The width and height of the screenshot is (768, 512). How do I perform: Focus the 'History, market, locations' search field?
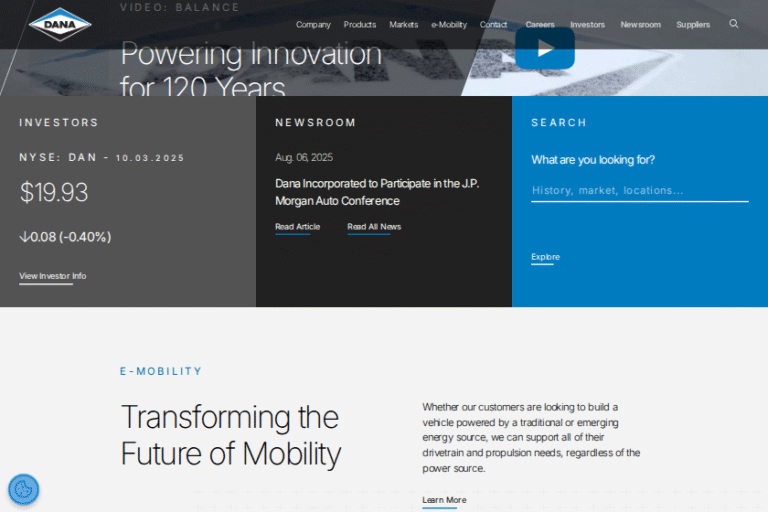click(639, 190)
